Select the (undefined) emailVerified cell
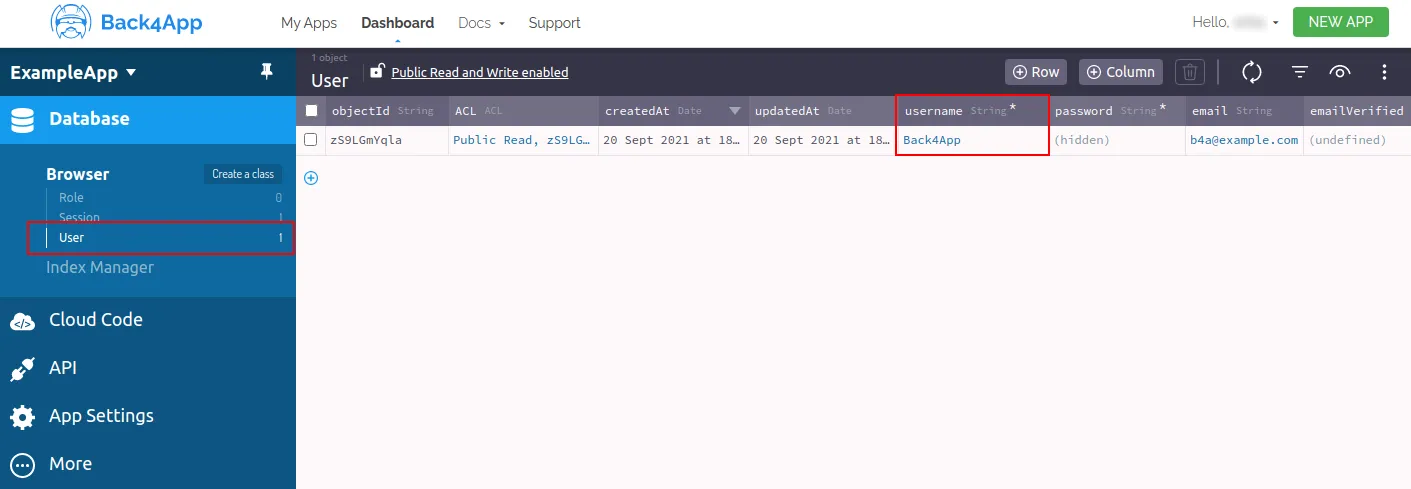This screenshot has height=489, width=1411. point(1357,140)
